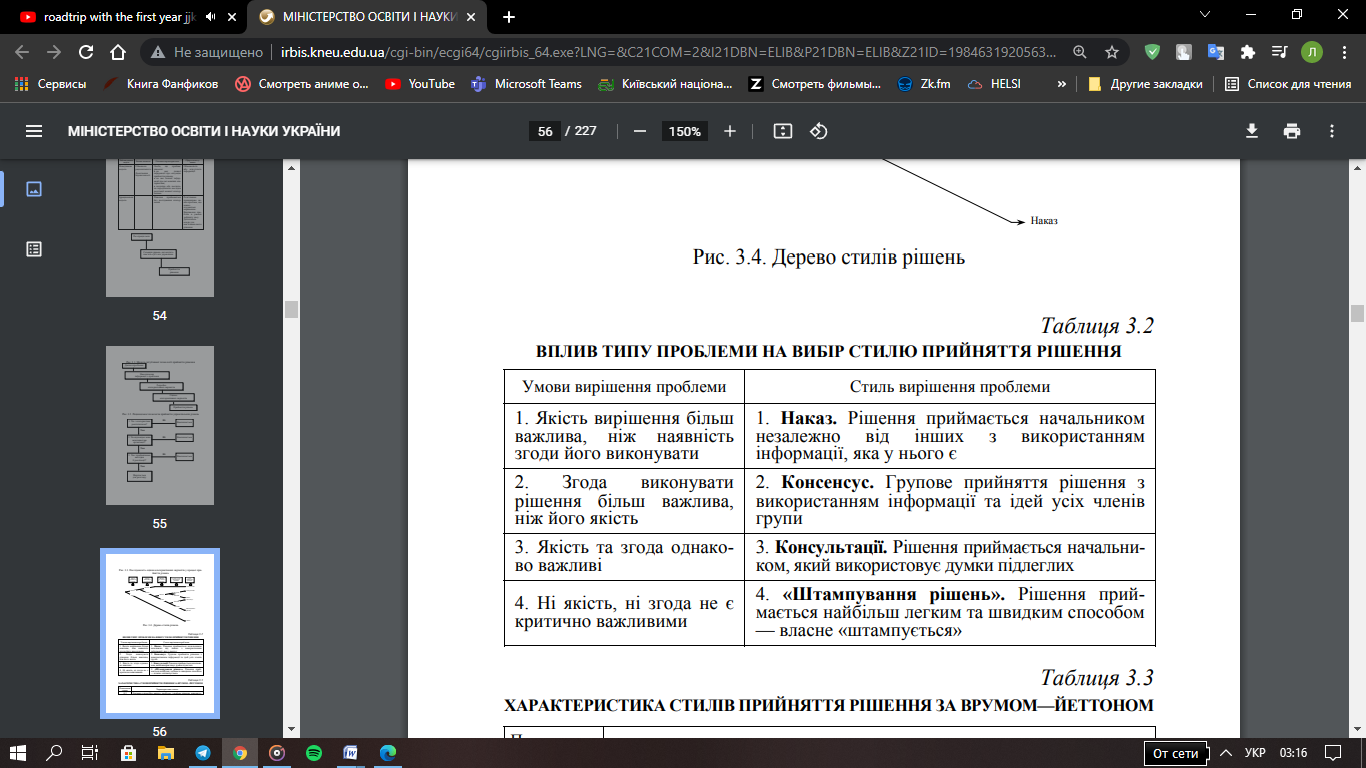Viewport: 1366px width, 768px height.
Task: Open Chrome three-dot main menu
Action: [x=1343, y=52]
